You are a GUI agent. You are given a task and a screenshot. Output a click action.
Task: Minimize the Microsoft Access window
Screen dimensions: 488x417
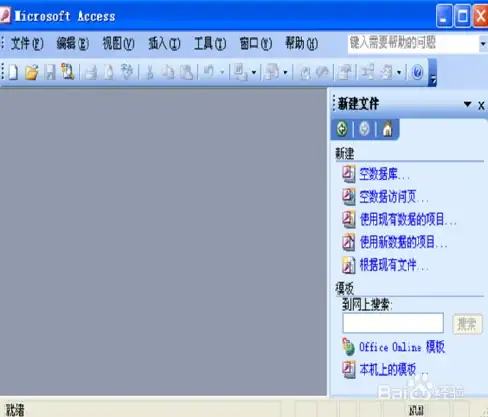(x=444, y=15)
